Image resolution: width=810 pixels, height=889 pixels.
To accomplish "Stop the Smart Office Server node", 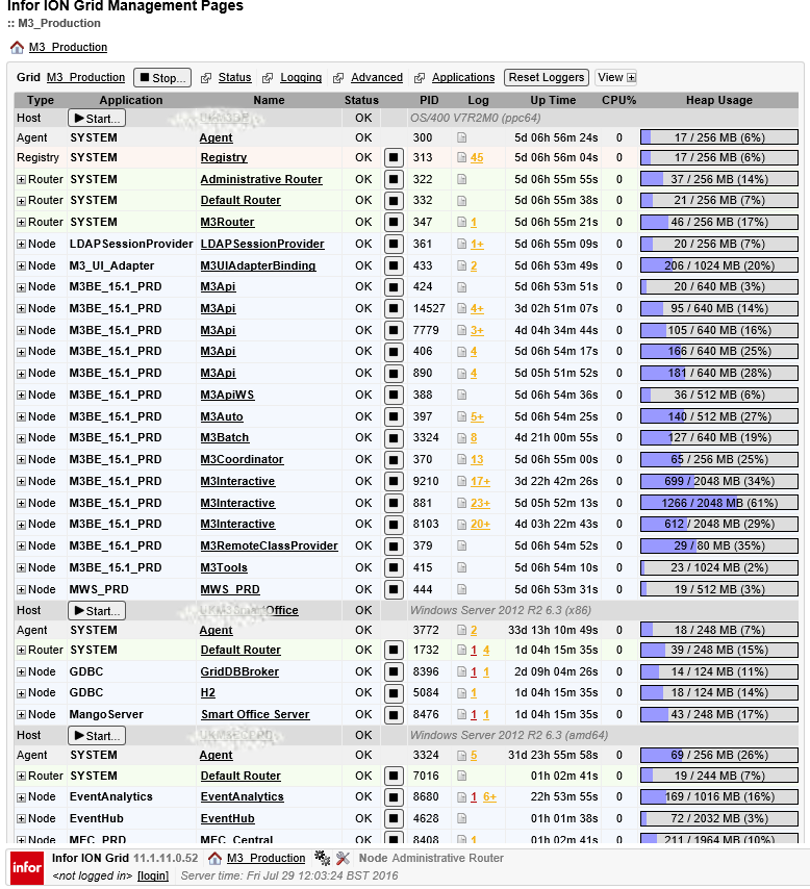I will coord(393,715).
